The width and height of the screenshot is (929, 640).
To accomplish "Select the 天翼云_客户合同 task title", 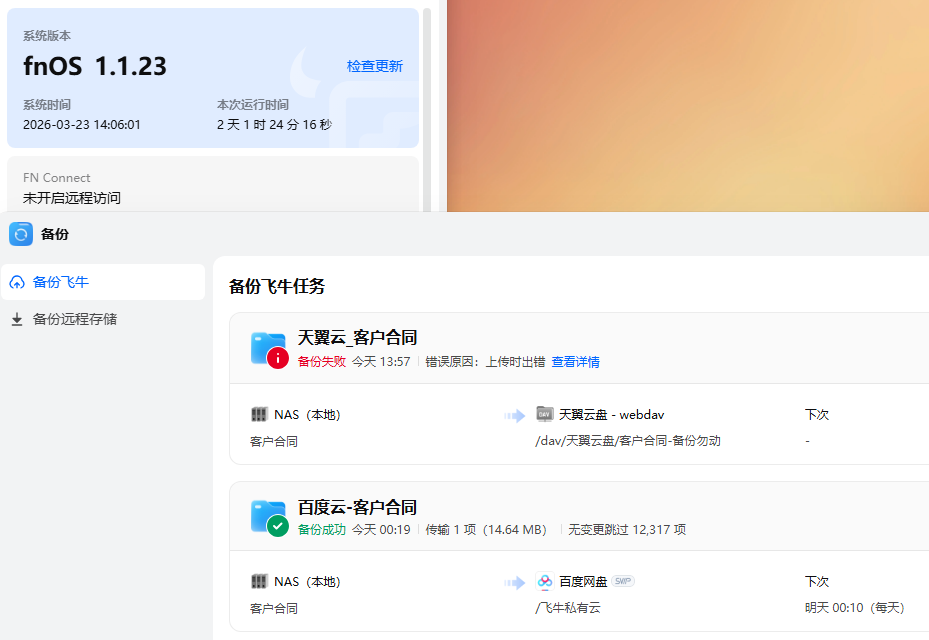I will click(357, 338).
